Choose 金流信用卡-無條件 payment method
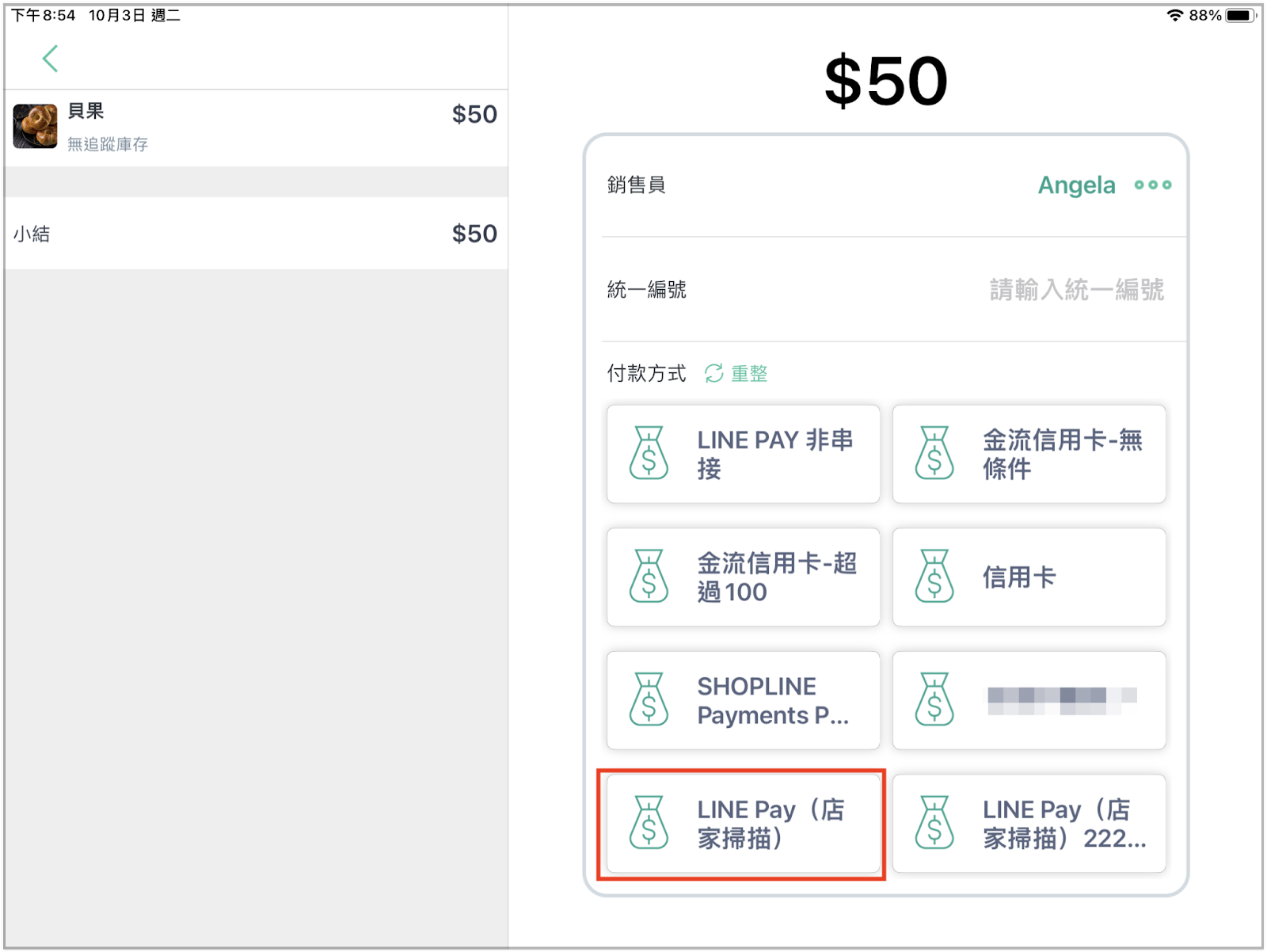 coord(1029,454)
